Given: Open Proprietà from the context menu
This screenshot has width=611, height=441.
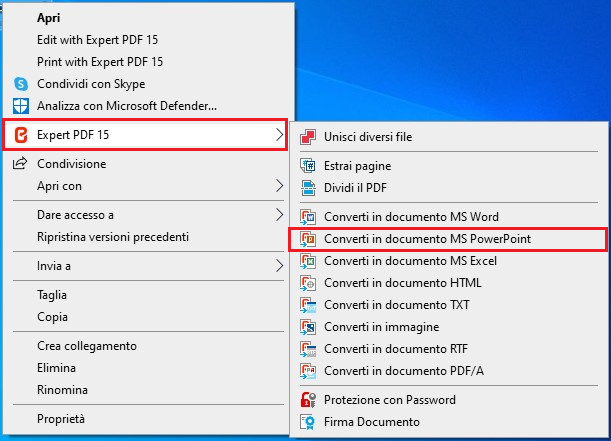Looking at the screenshot, I should click(148, 419).
